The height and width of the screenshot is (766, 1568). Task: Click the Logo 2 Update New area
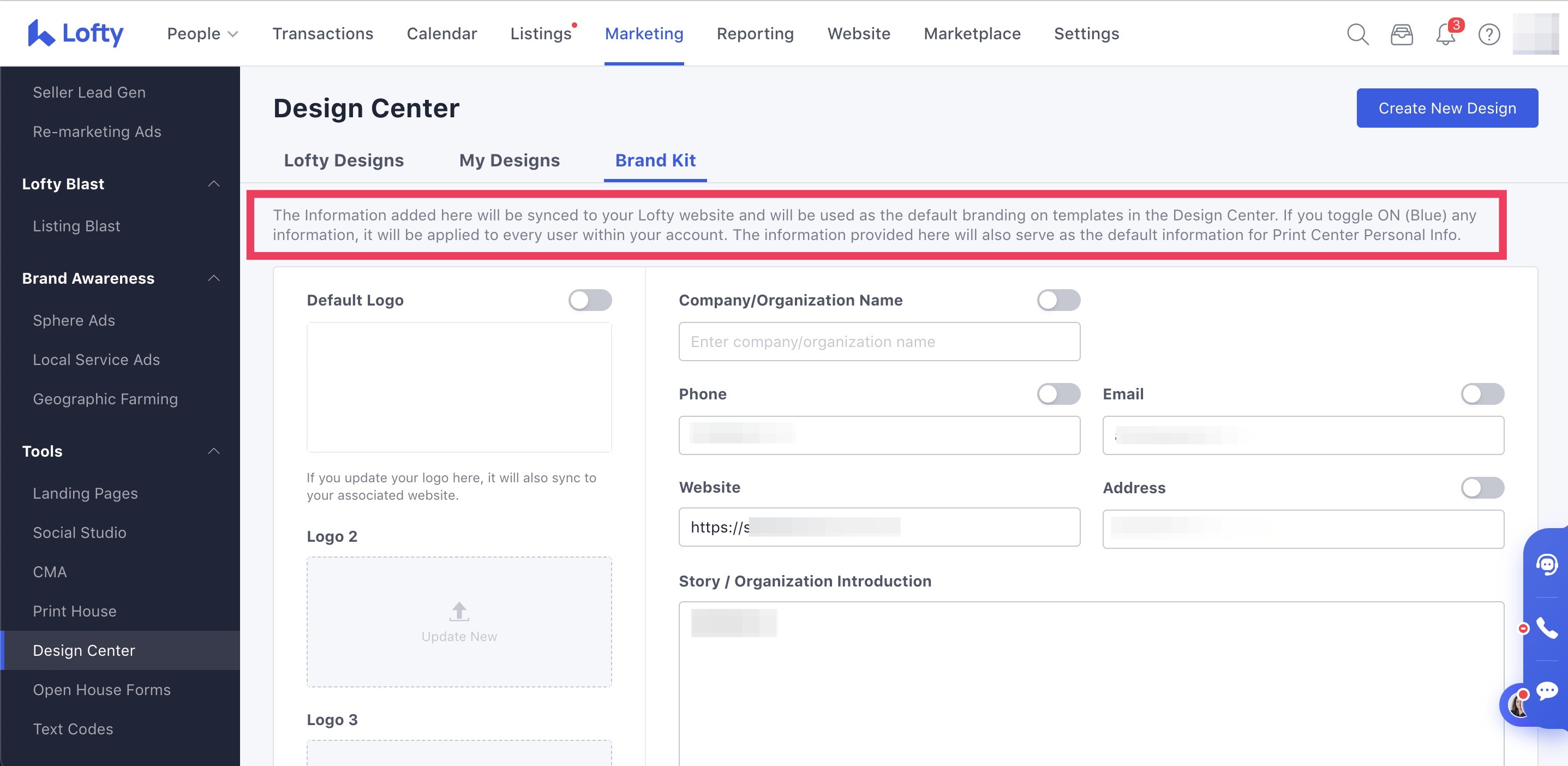point(459,621)
